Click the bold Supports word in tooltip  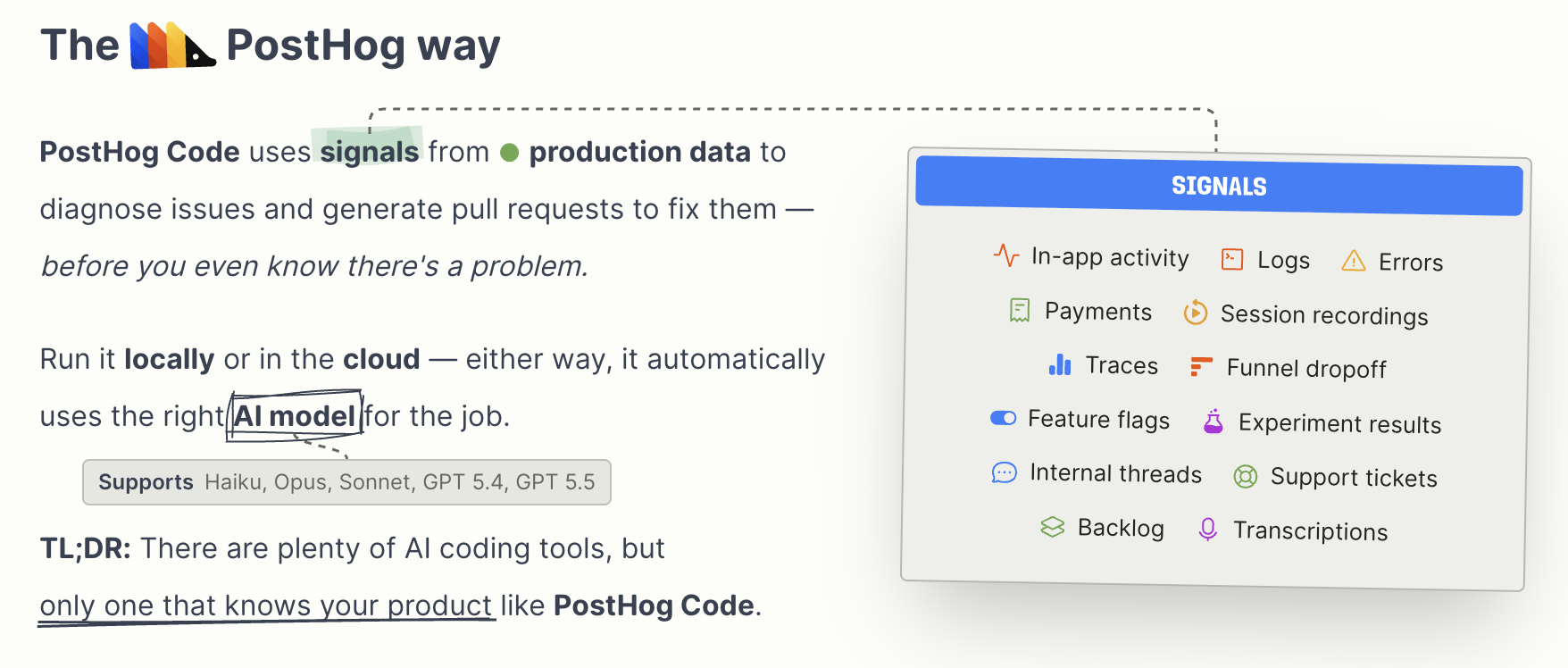click(146, 482)
